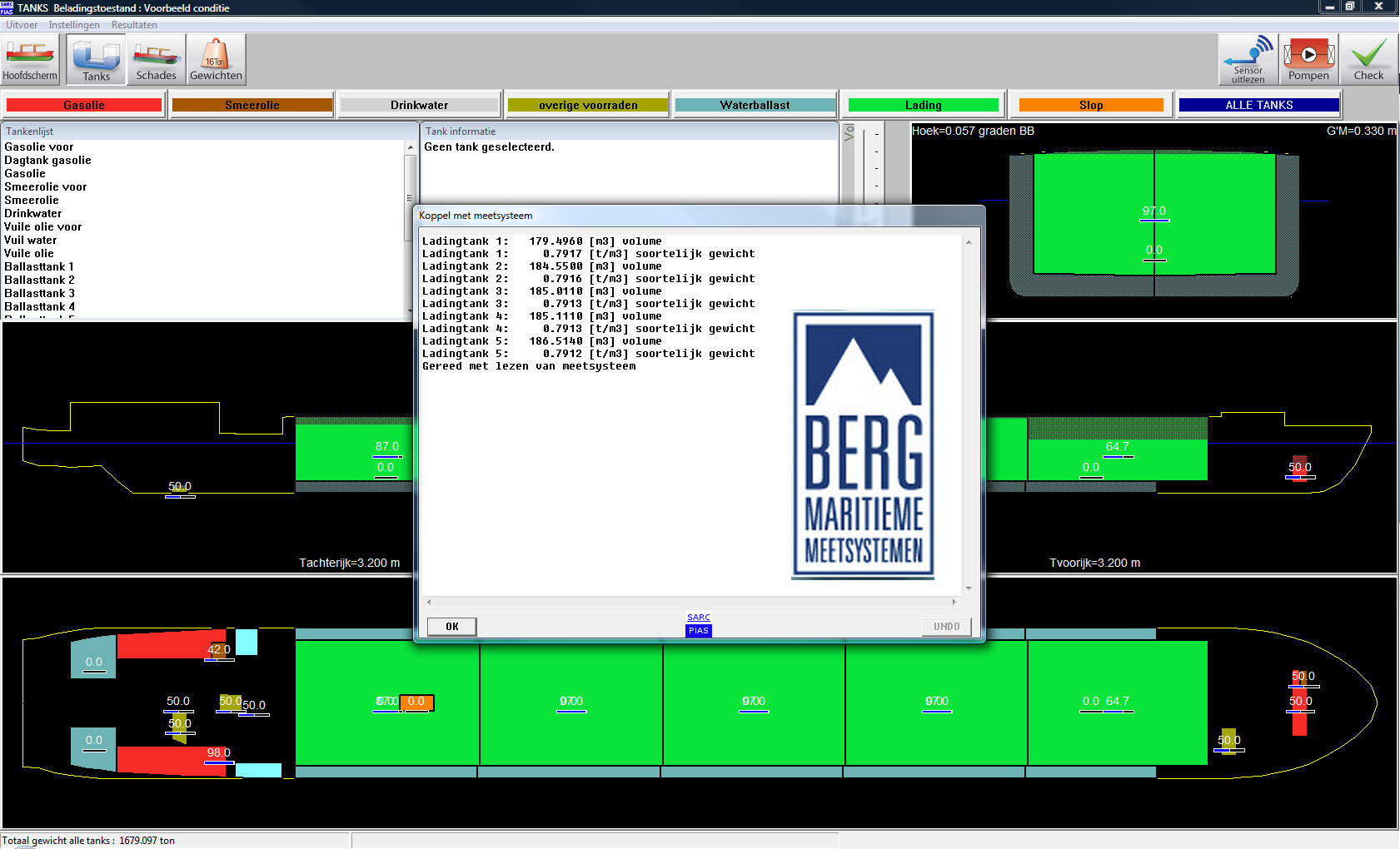Select the Slop category button

point(1091,105)
